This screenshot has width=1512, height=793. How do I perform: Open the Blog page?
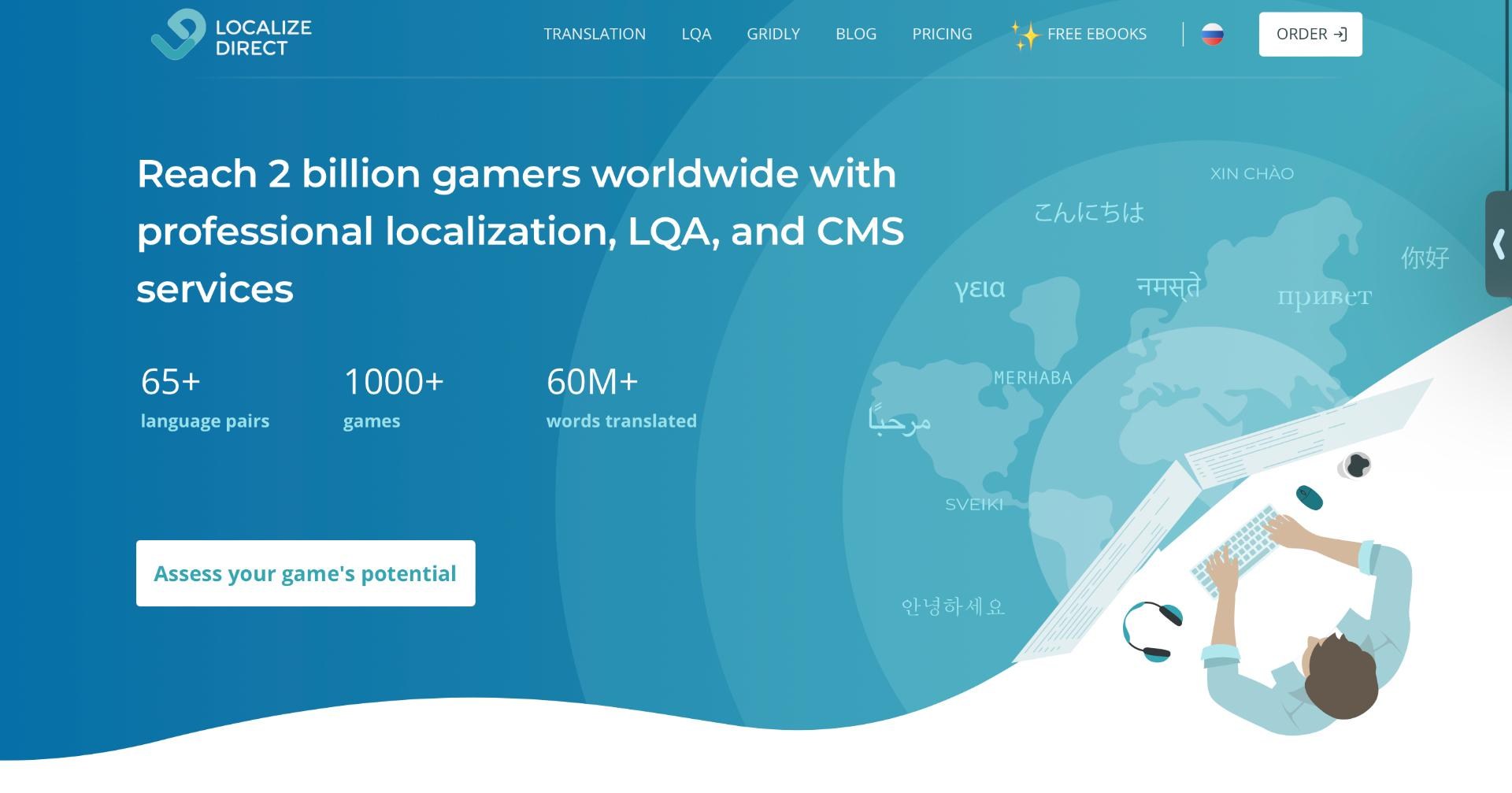tap(856, 34)
